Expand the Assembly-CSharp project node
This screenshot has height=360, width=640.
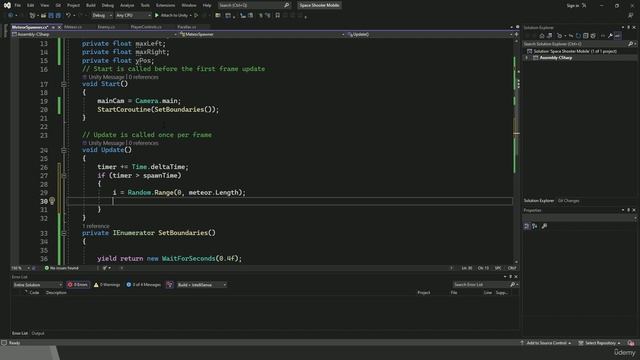click(527, 58)
